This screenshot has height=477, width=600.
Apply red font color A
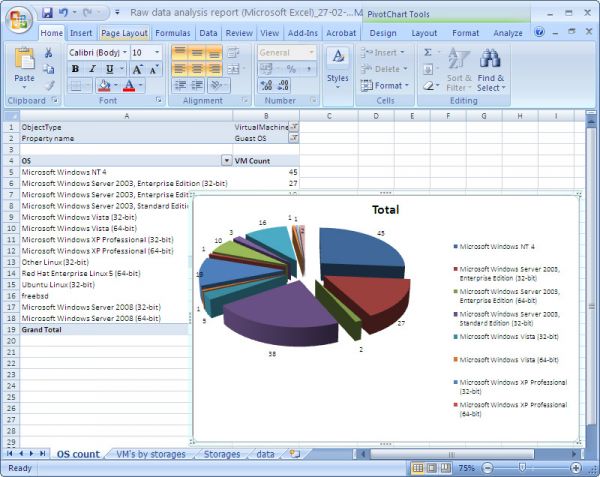129,85
